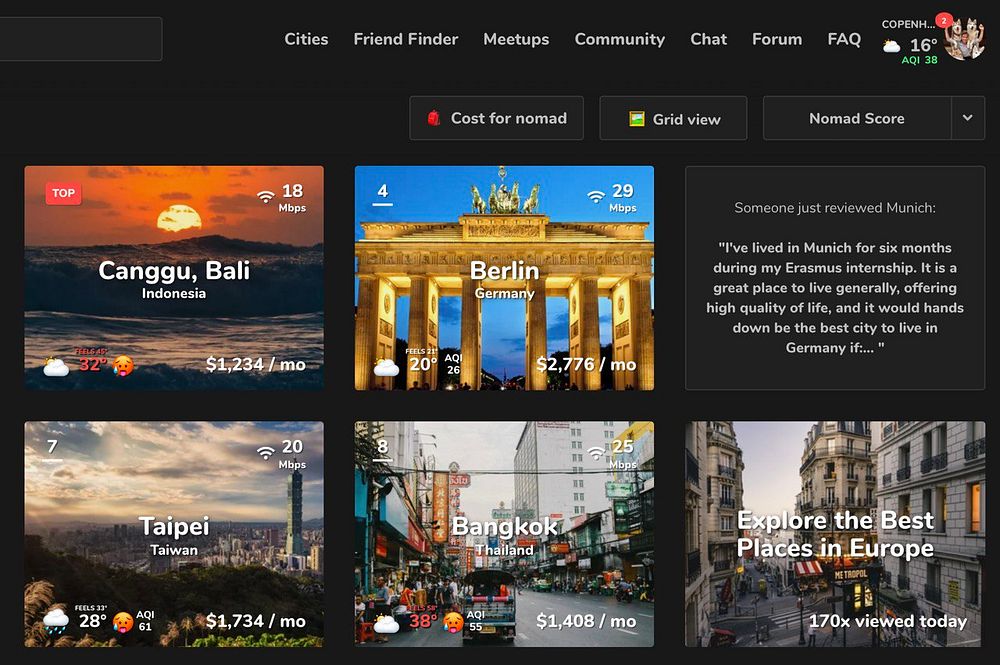Screen dimensions: 1000x665
Task: Click the picture icon on Grid view
Action: pyautogui.click(x=636, y=119)
